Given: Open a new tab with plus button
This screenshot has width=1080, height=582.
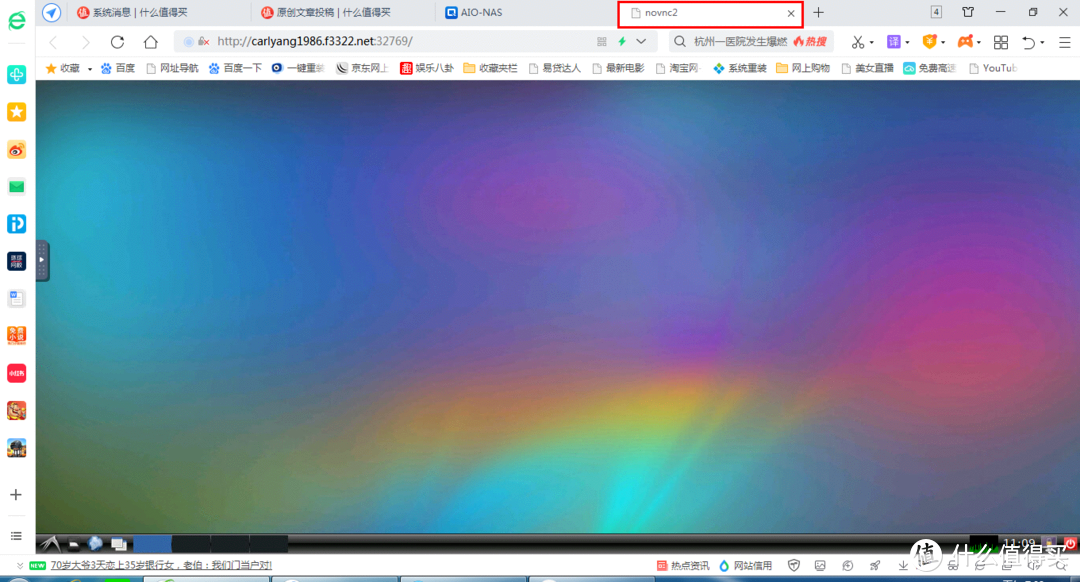Looking at the screenshot, I should click(x=818, y=12).
